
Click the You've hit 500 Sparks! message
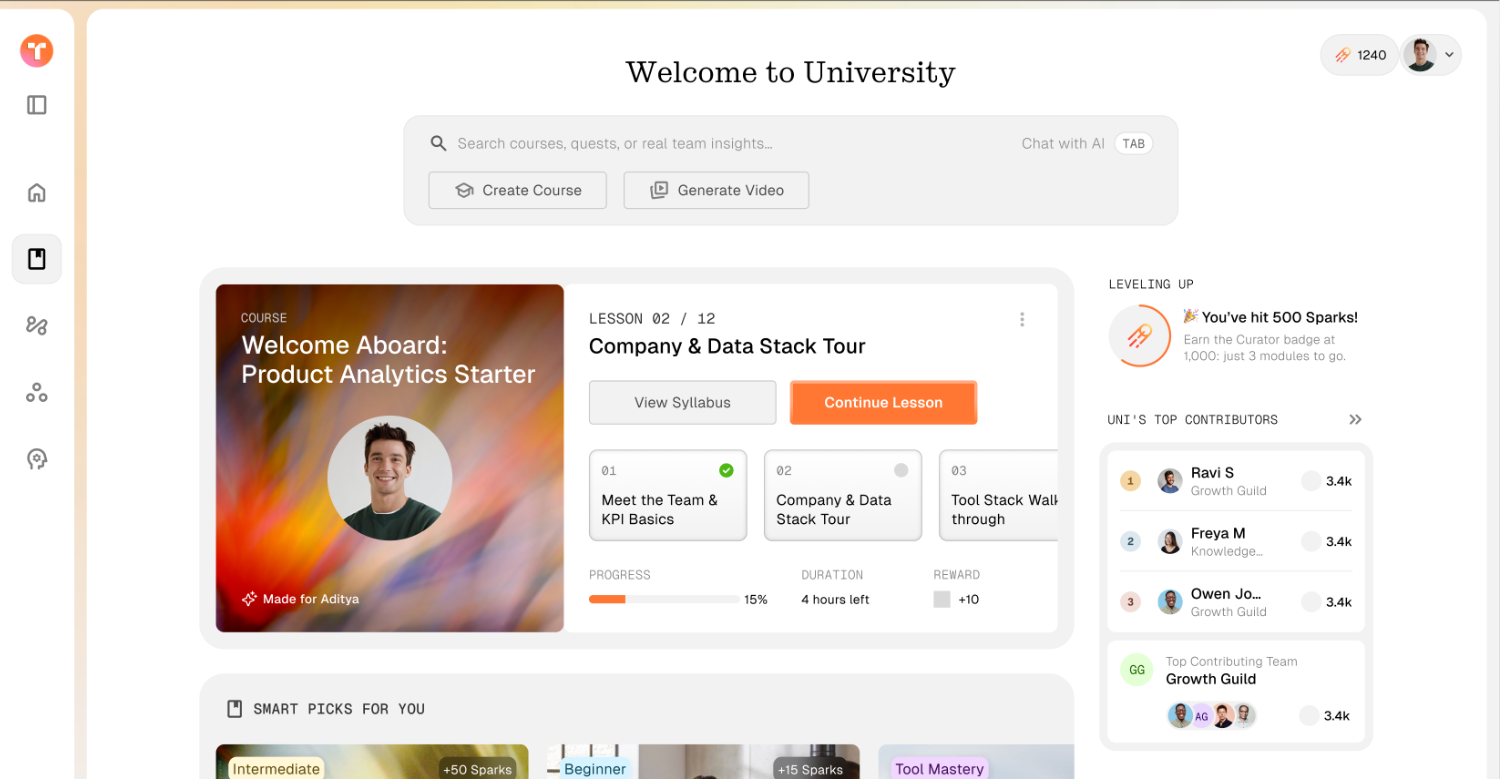click(1270, 317)
